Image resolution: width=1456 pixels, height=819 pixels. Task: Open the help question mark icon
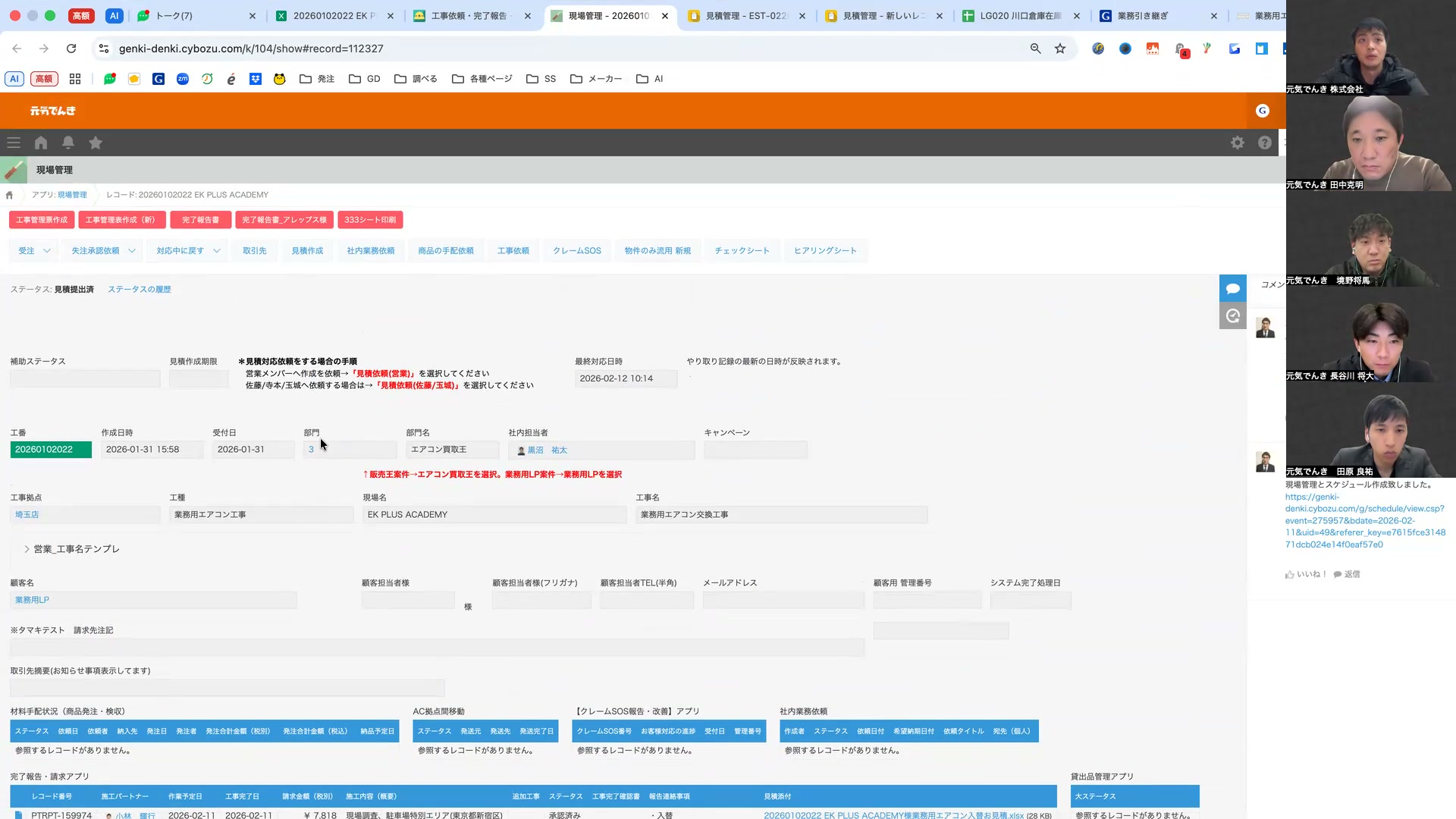click(x=1265, y=143)
